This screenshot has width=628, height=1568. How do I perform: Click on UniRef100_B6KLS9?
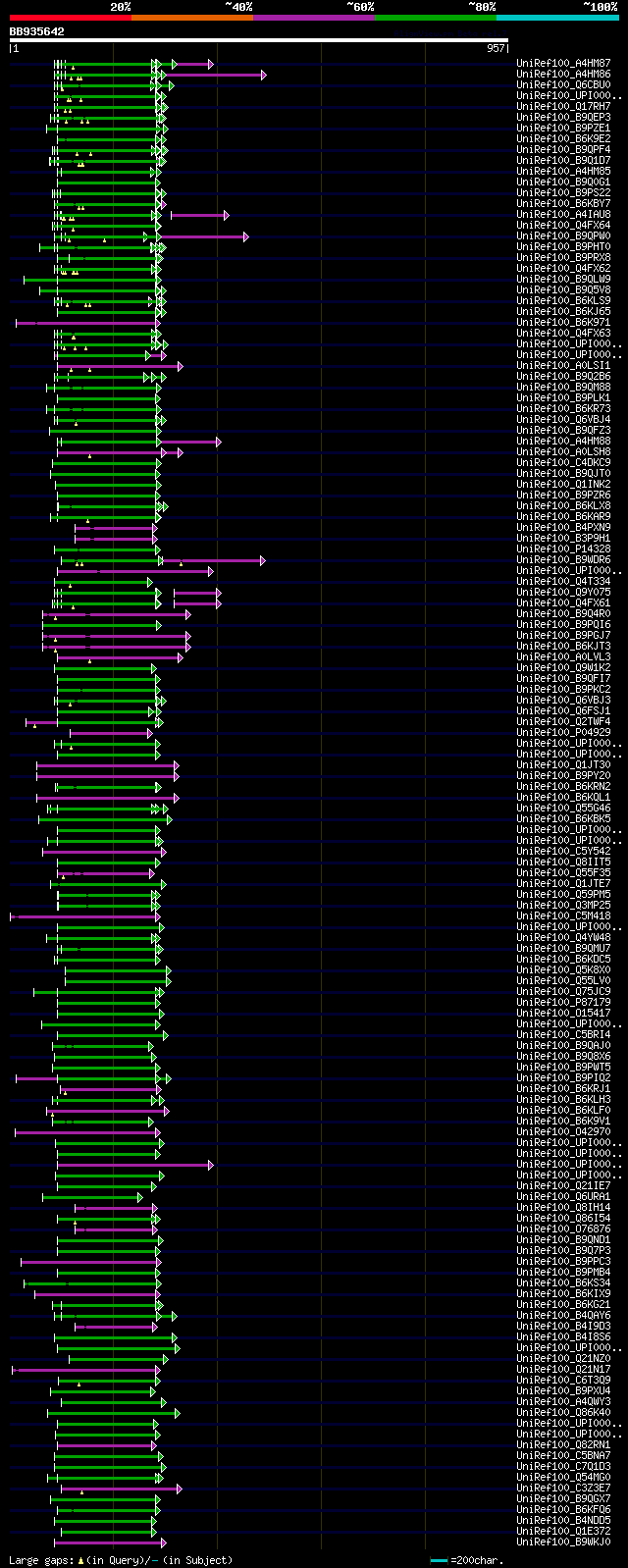click(563, 301)
